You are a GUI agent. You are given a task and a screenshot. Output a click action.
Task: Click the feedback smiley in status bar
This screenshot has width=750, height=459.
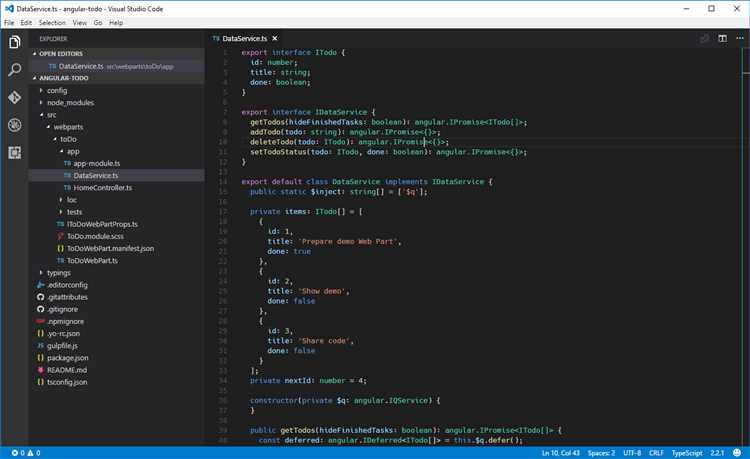point(737,453)
